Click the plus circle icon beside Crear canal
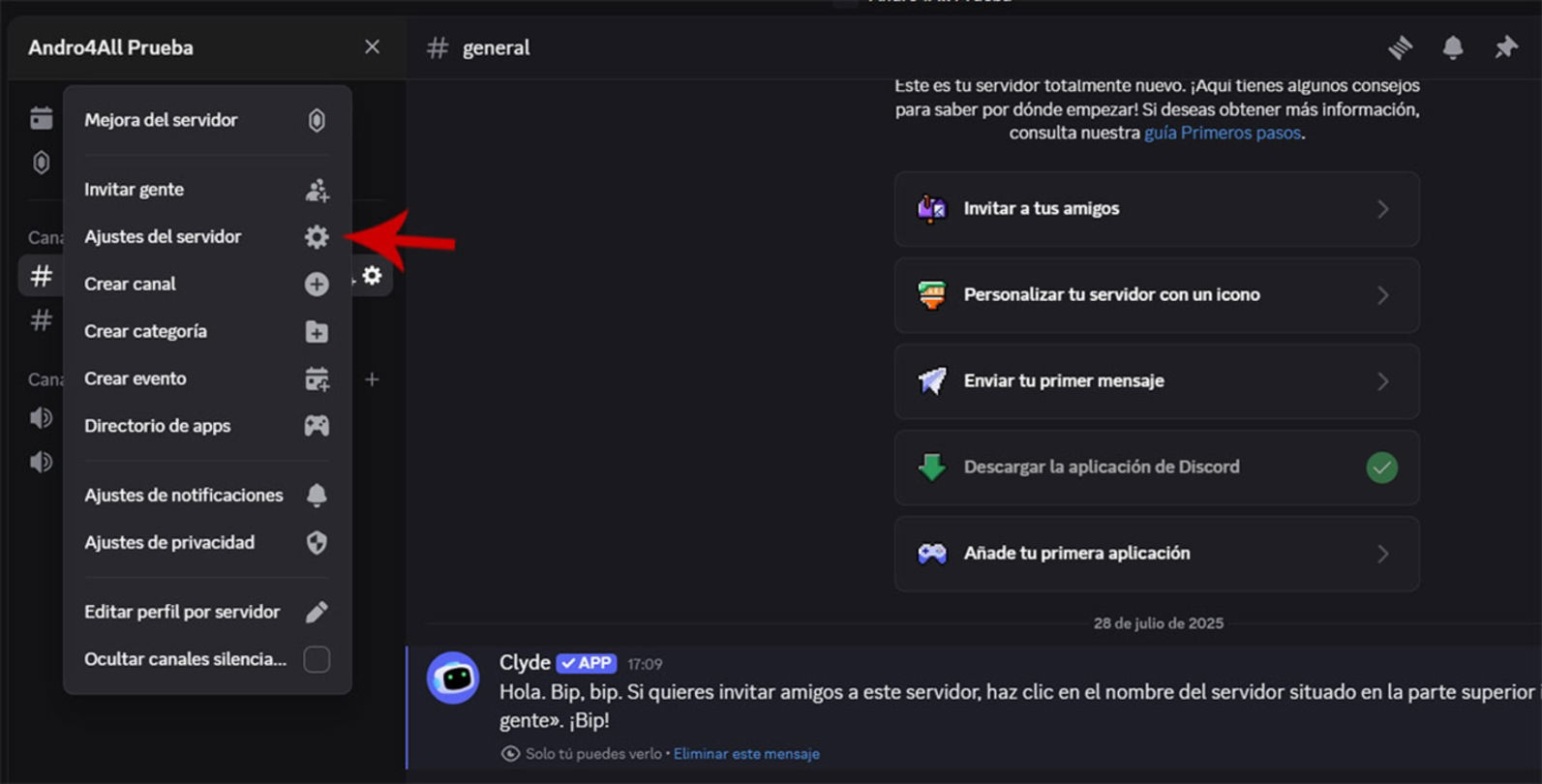1542x784 pixels. [x=317, y=284]
